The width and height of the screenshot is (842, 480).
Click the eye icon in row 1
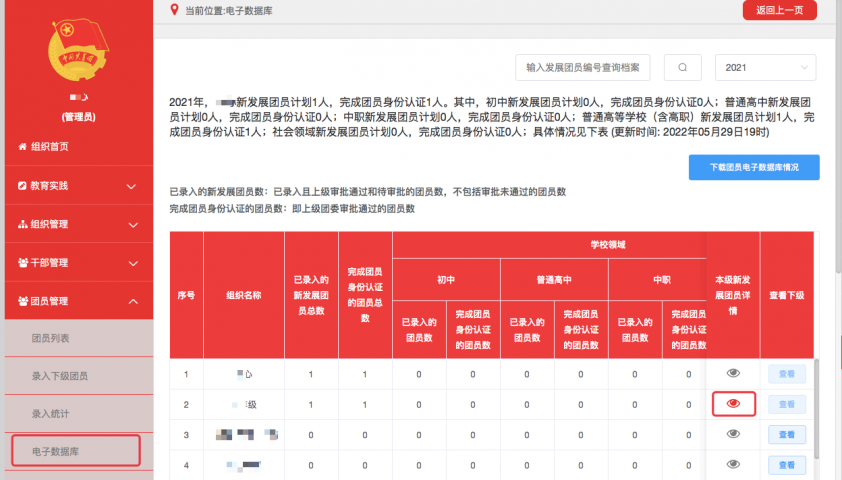(x=733, y=373)
